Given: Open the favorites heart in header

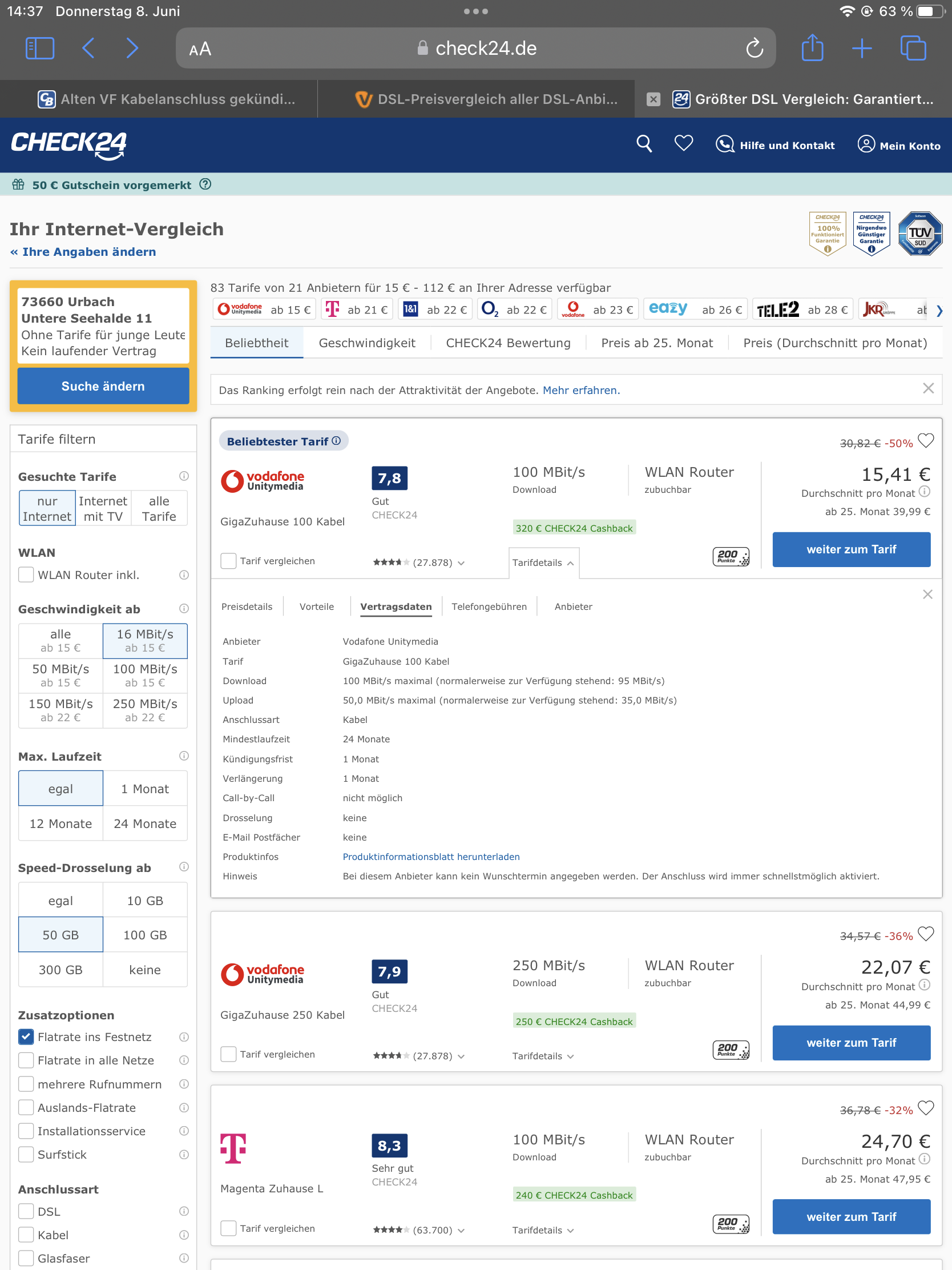Looking at the screenshot, I should point(683,143).
